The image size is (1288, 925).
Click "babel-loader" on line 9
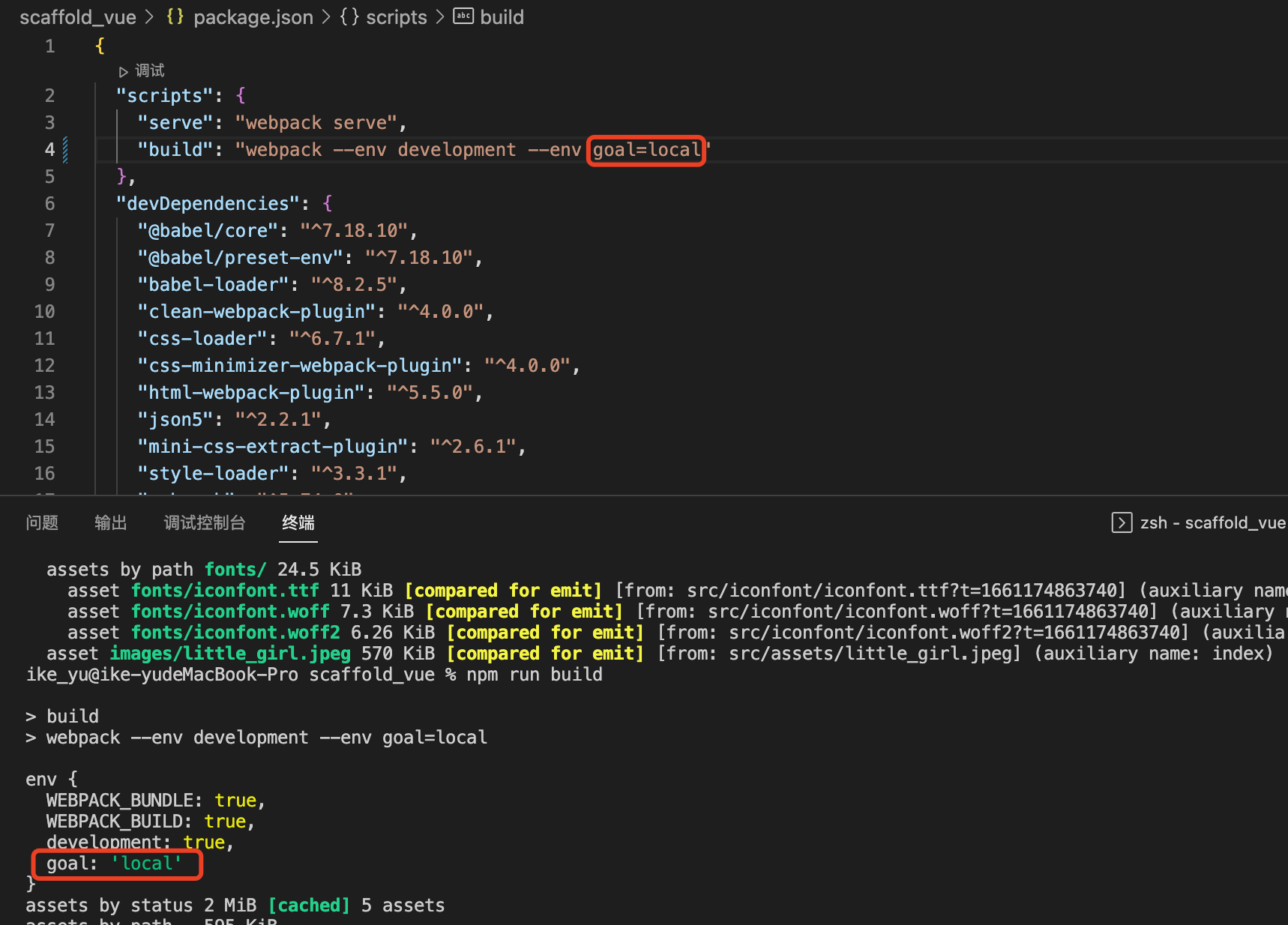pyautogui.click(x=214, y=285)
